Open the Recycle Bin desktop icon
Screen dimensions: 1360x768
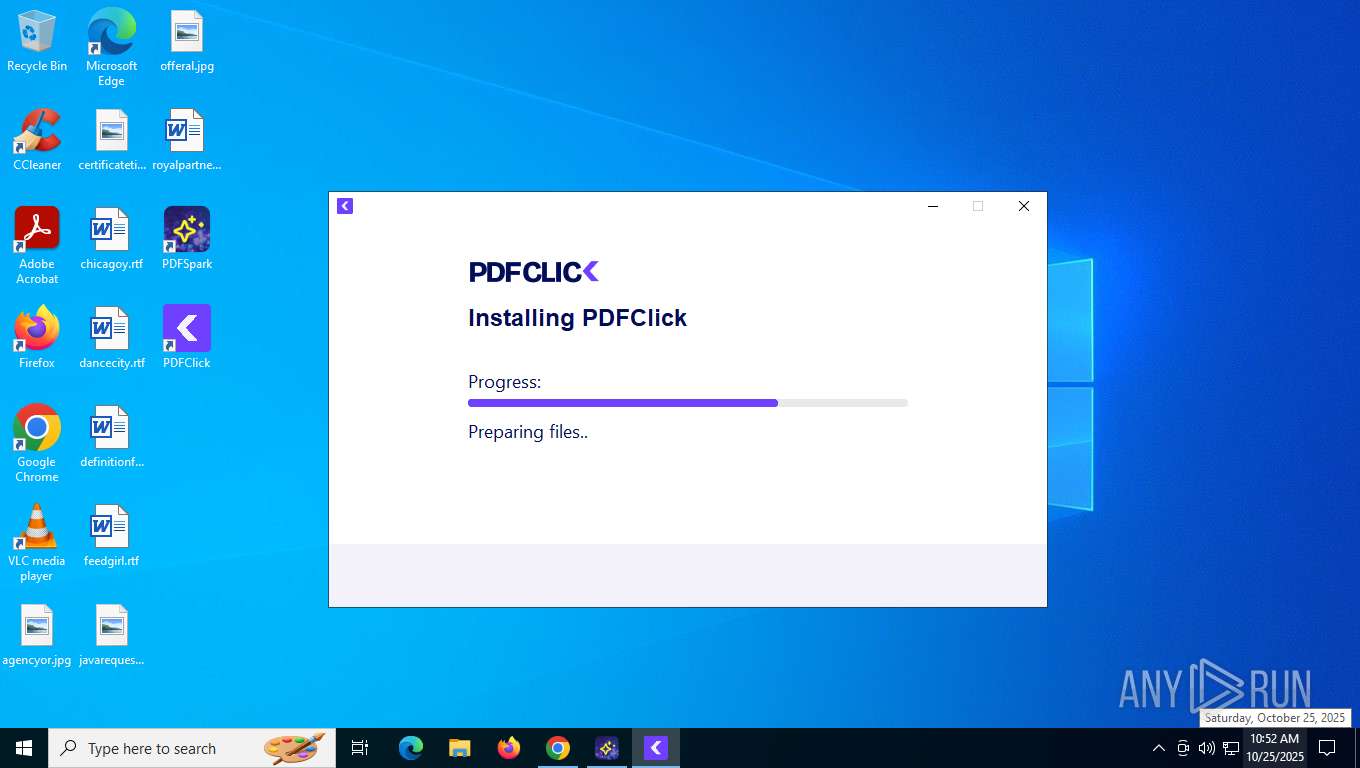pos(37,41)
